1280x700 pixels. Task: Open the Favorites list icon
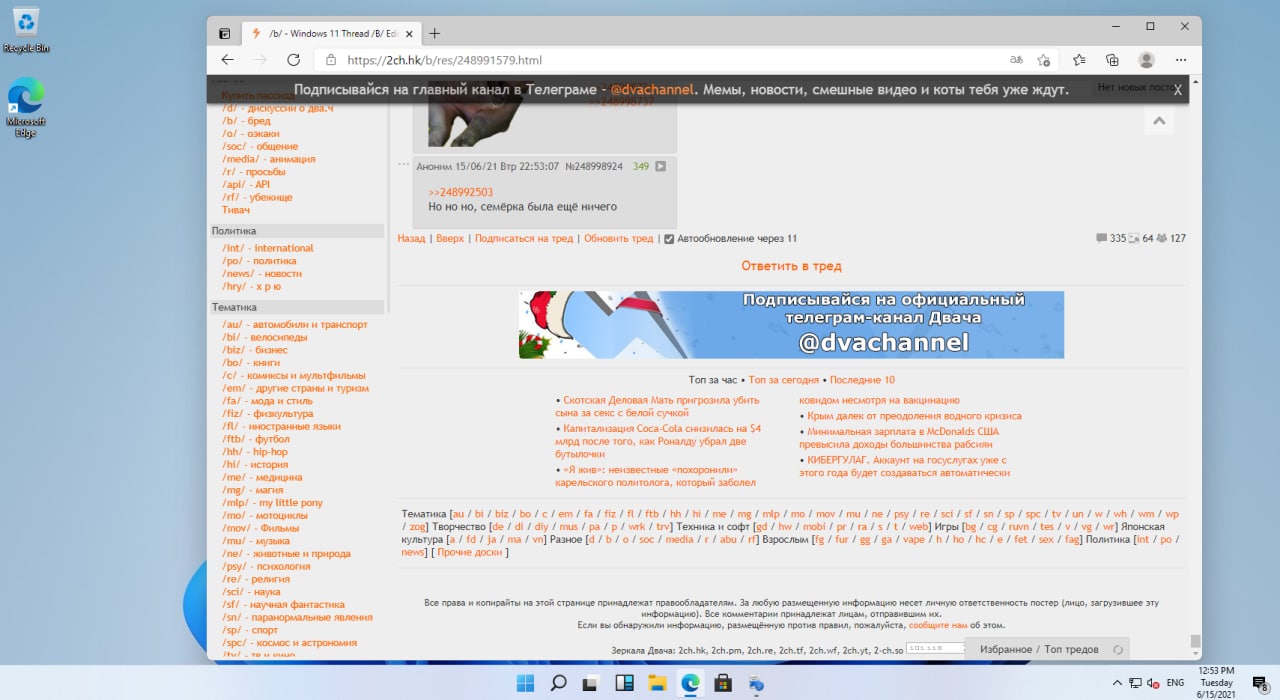click(1079, 60)
